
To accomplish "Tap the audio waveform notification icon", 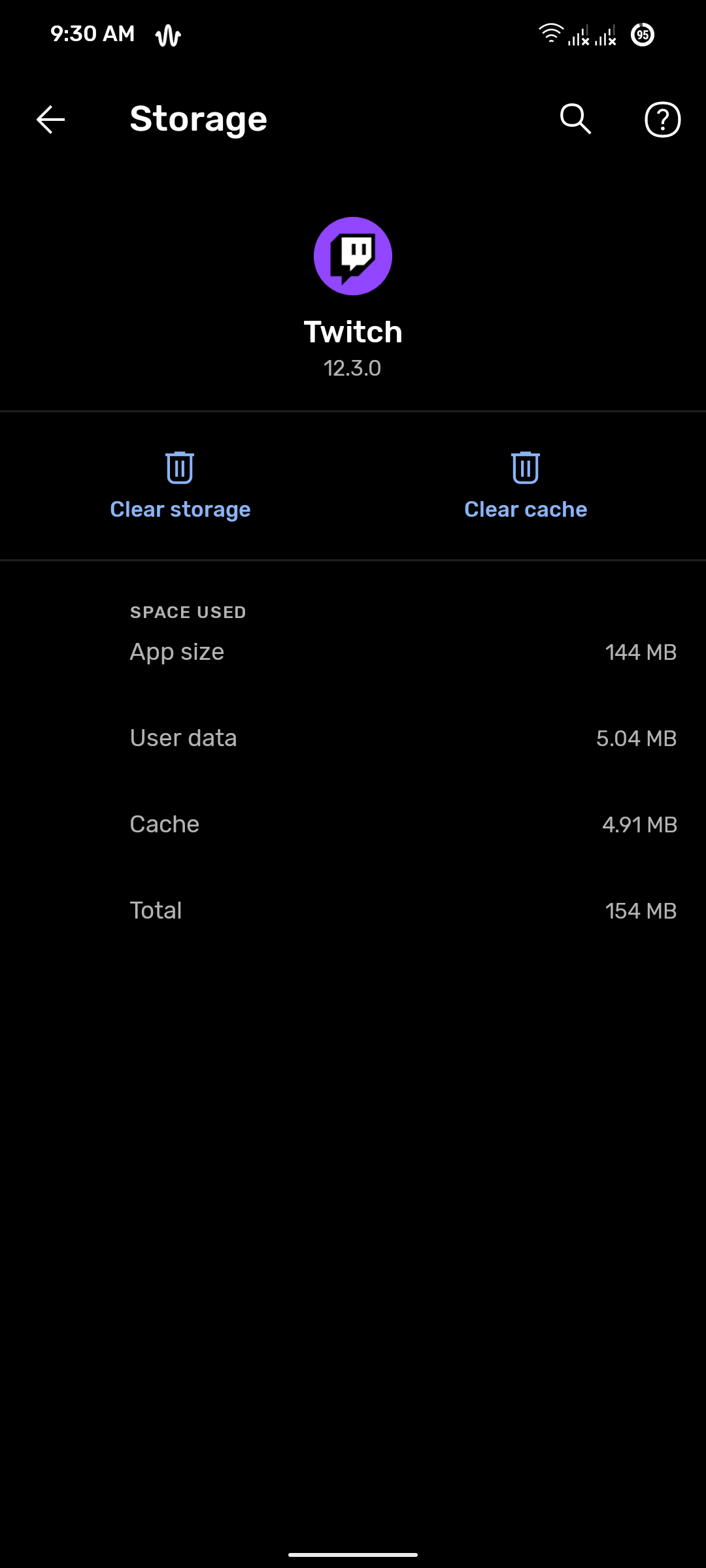I will click(x=168, y=35).
